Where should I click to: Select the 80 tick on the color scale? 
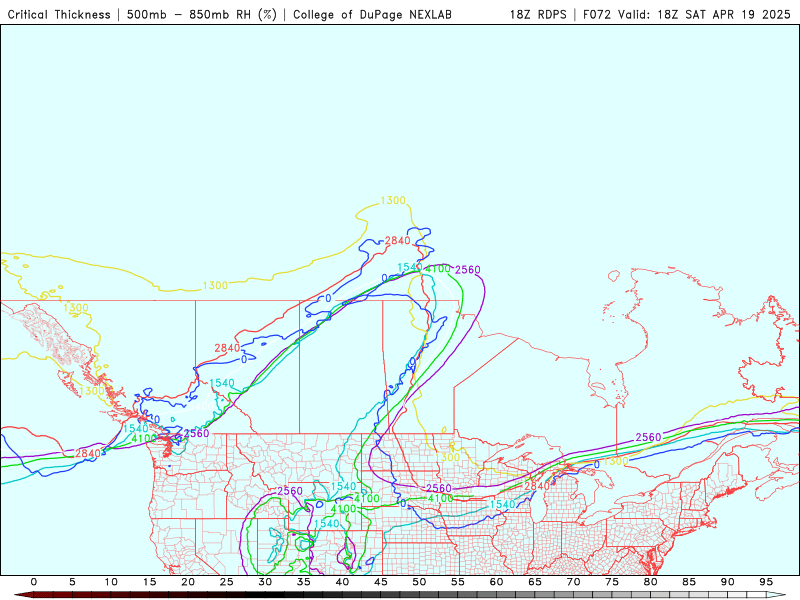point(651,582)
